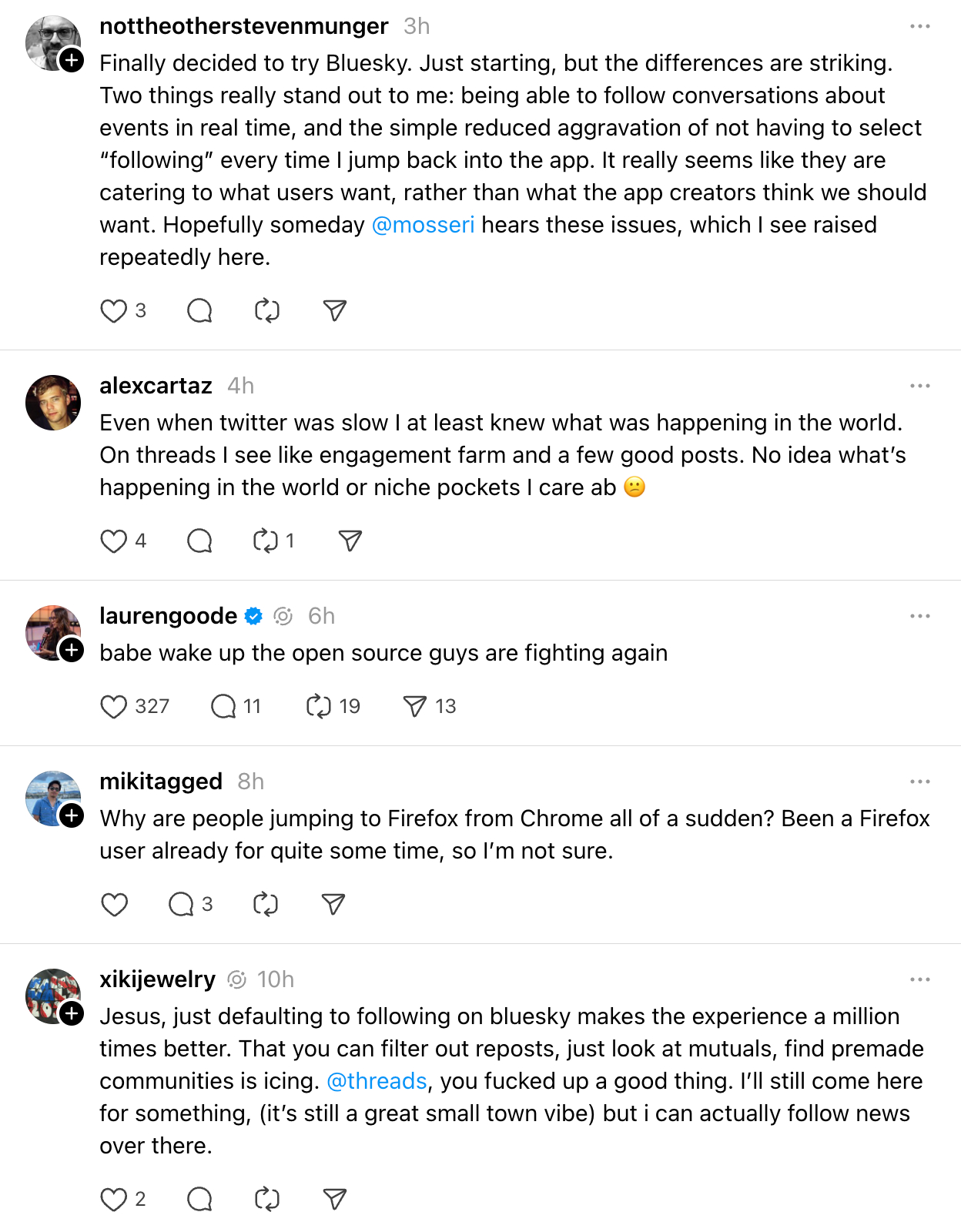The height and width of the screenshot is (1232, 961).
Task: Open comments on laurengoode's post
Action: click(x=223, y=707)
